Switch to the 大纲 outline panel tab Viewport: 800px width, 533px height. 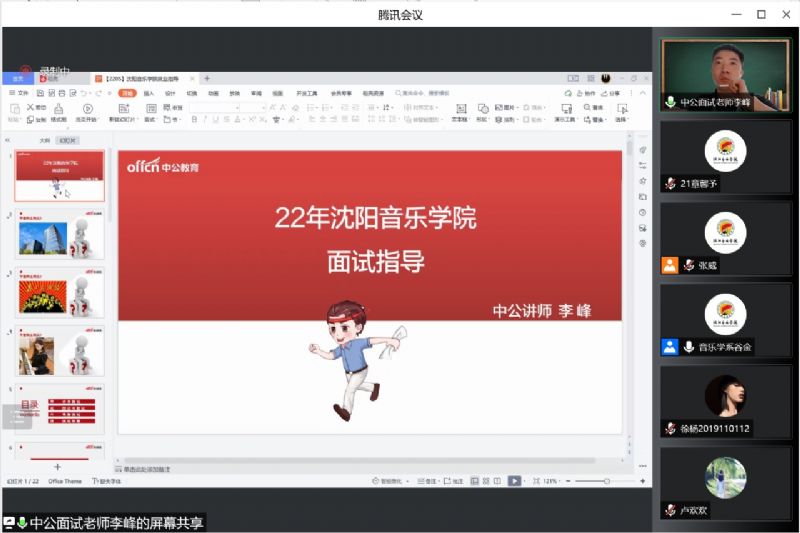coord(44,141)
